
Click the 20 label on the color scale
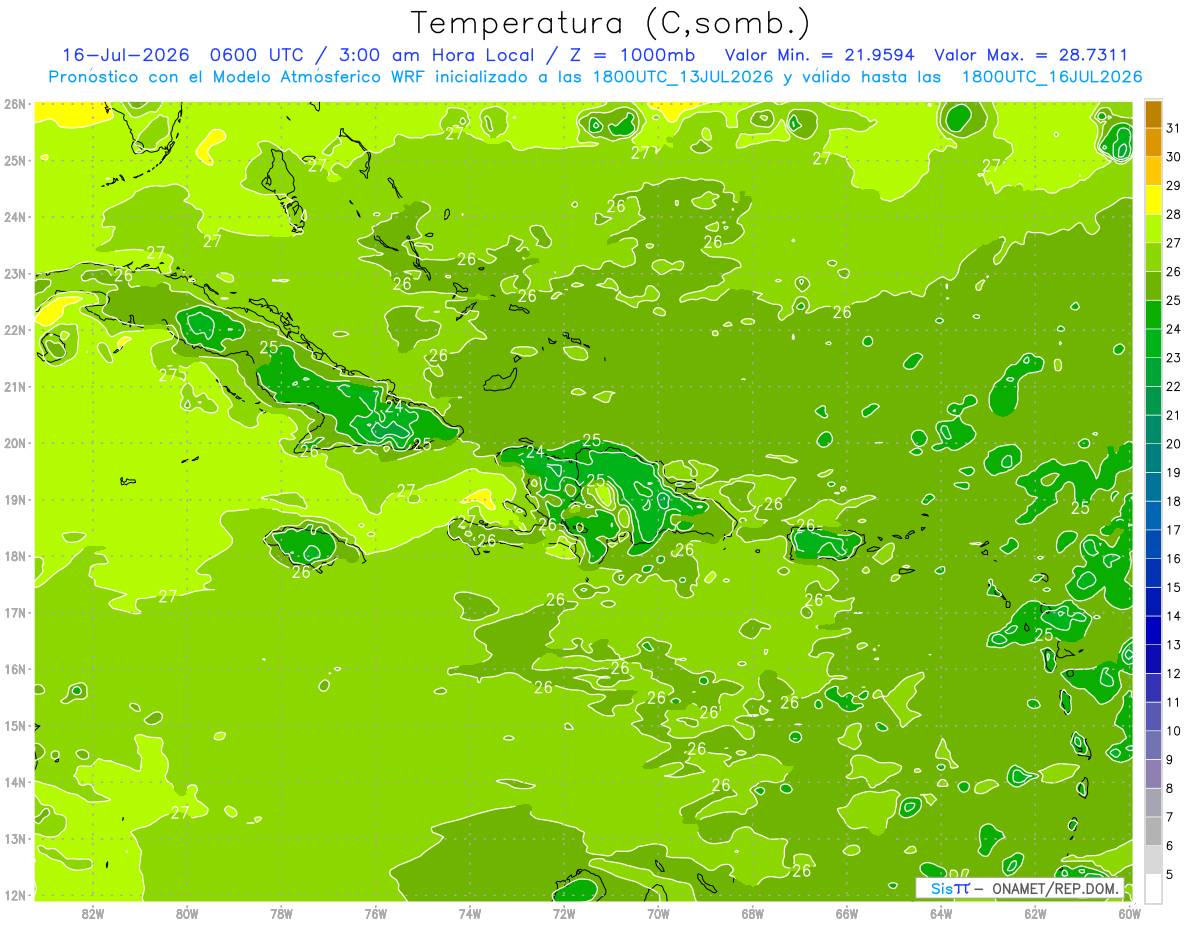(x=1174, y=444)
